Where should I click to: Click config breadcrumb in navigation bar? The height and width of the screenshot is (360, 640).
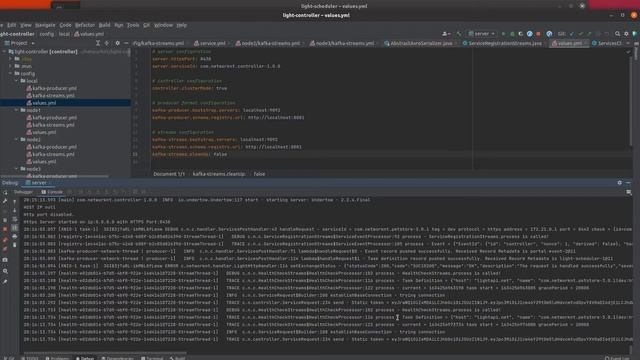(x=47, y=34)
